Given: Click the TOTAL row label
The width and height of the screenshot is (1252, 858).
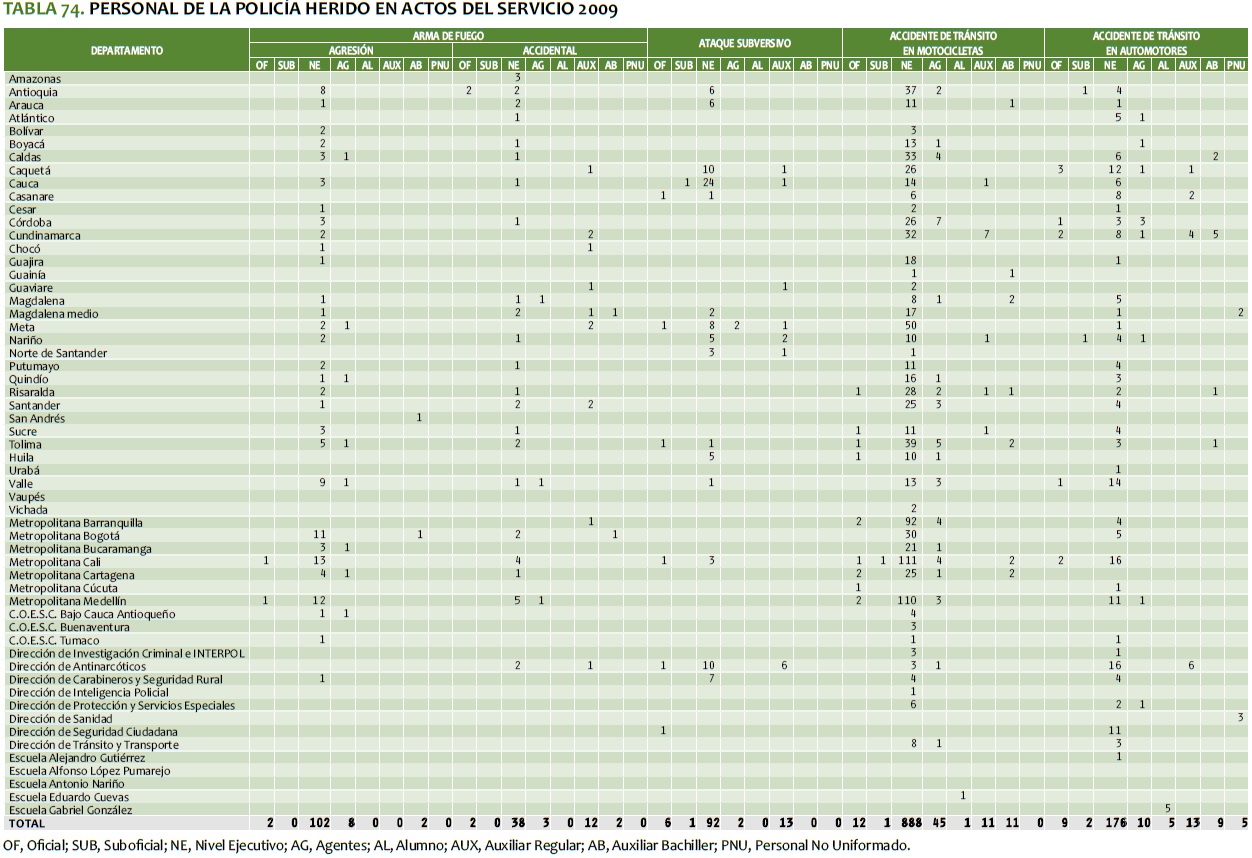Looking at the screenshot, I should click(27, 823).
